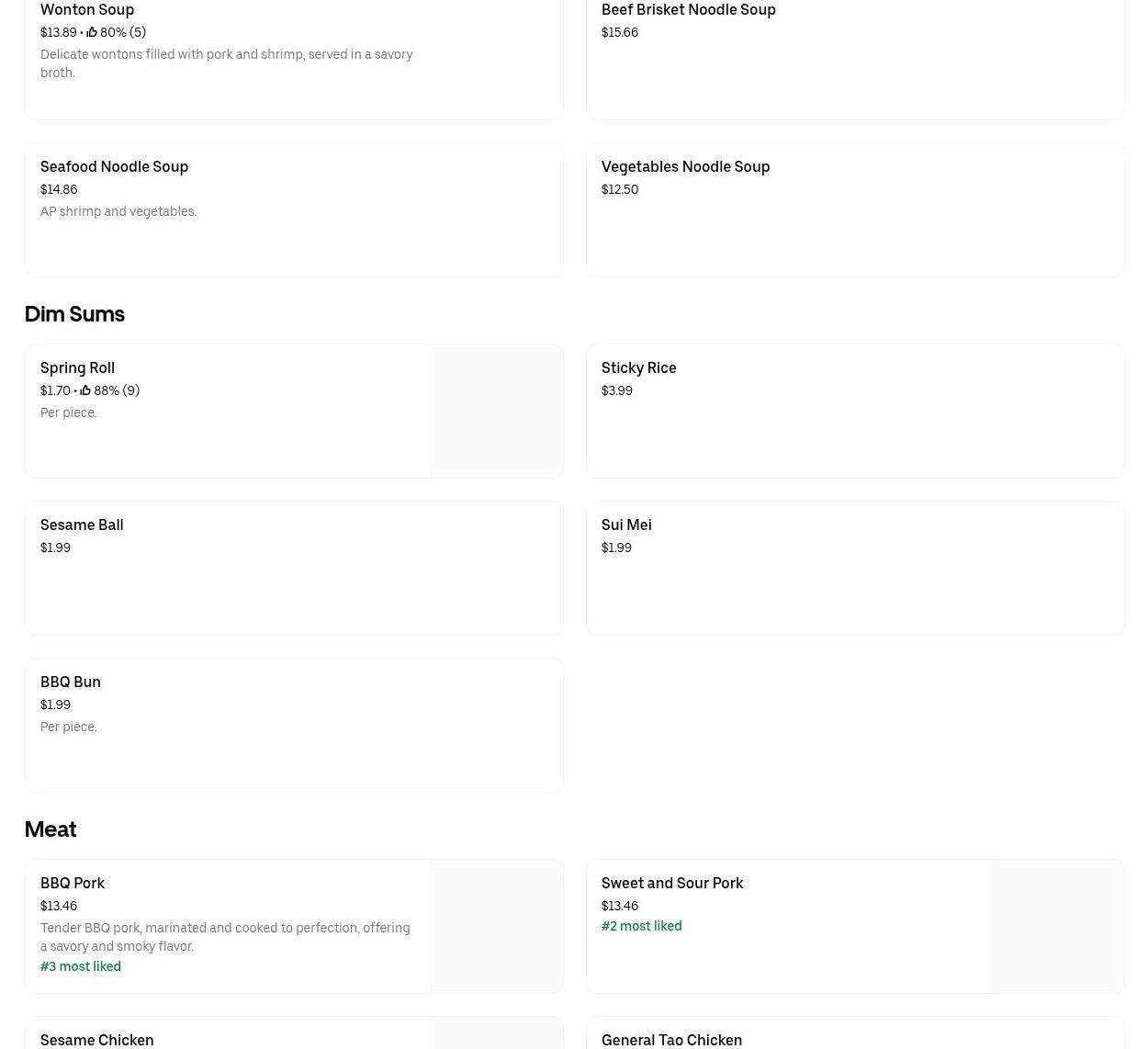Image resolution: width=1148 pixels, height=1049 pixels.
Task: Open the Spring Roll item image
Action: tap(496, 411)
